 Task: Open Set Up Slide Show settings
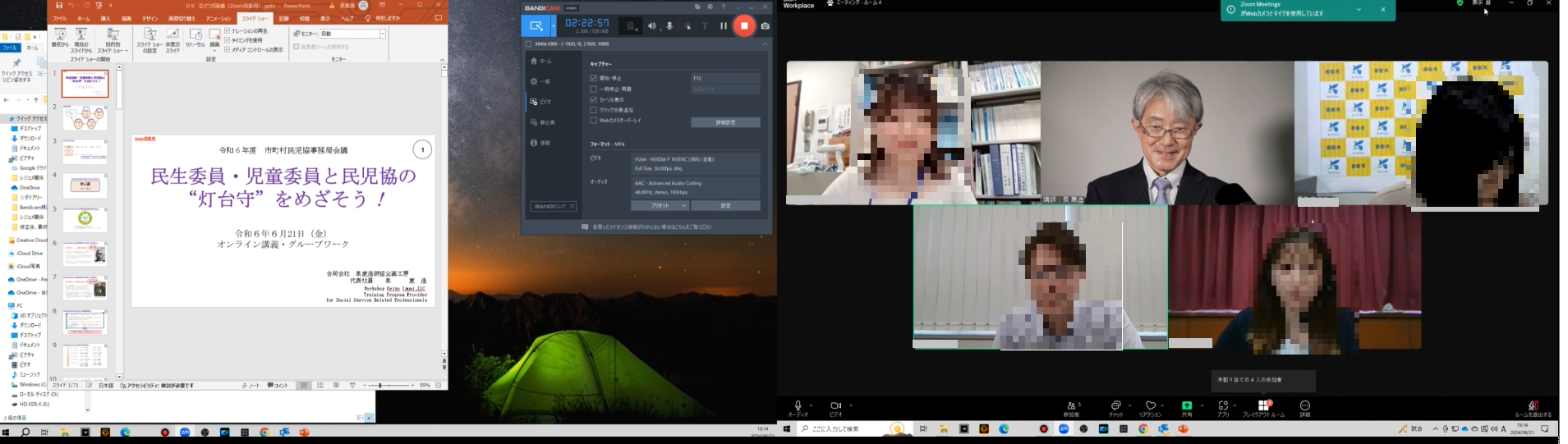tap(149, 40)
